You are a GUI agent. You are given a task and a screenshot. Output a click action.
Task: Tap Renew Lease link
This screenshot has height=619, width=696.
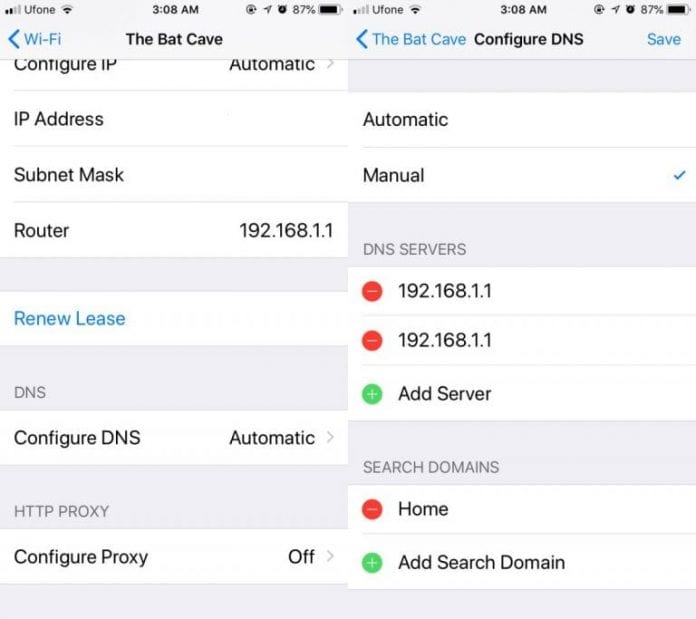[x=70, y=319]
